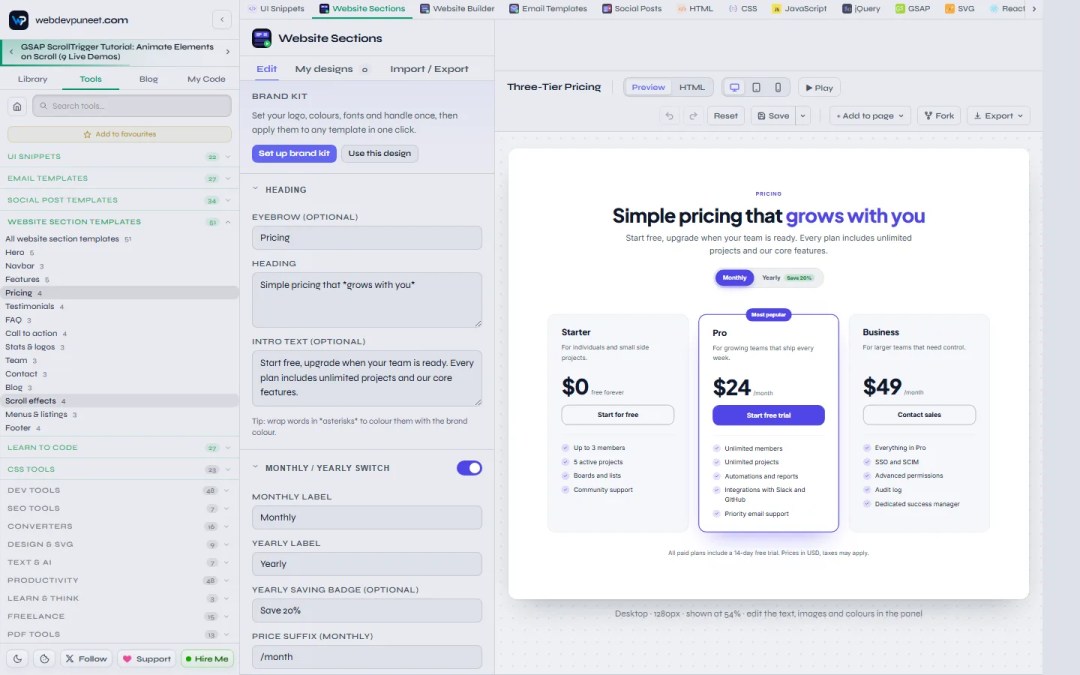Switch to the Library tab

tap(32, 79)
